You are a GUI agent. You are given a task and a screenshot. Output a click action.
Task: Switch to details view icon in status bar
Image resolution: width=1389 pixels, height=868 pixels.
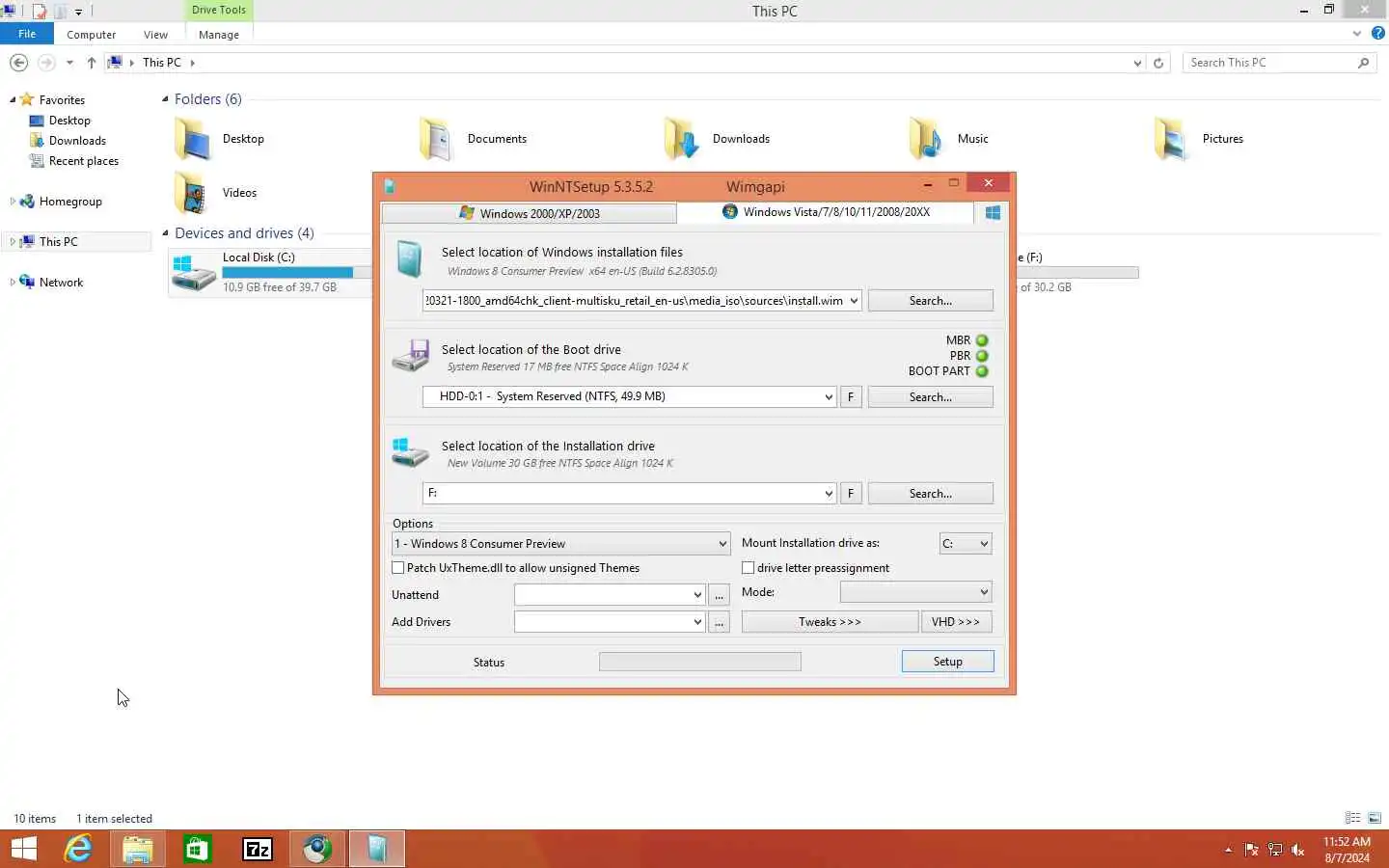pyautogui.click(x=1353, y=818)
